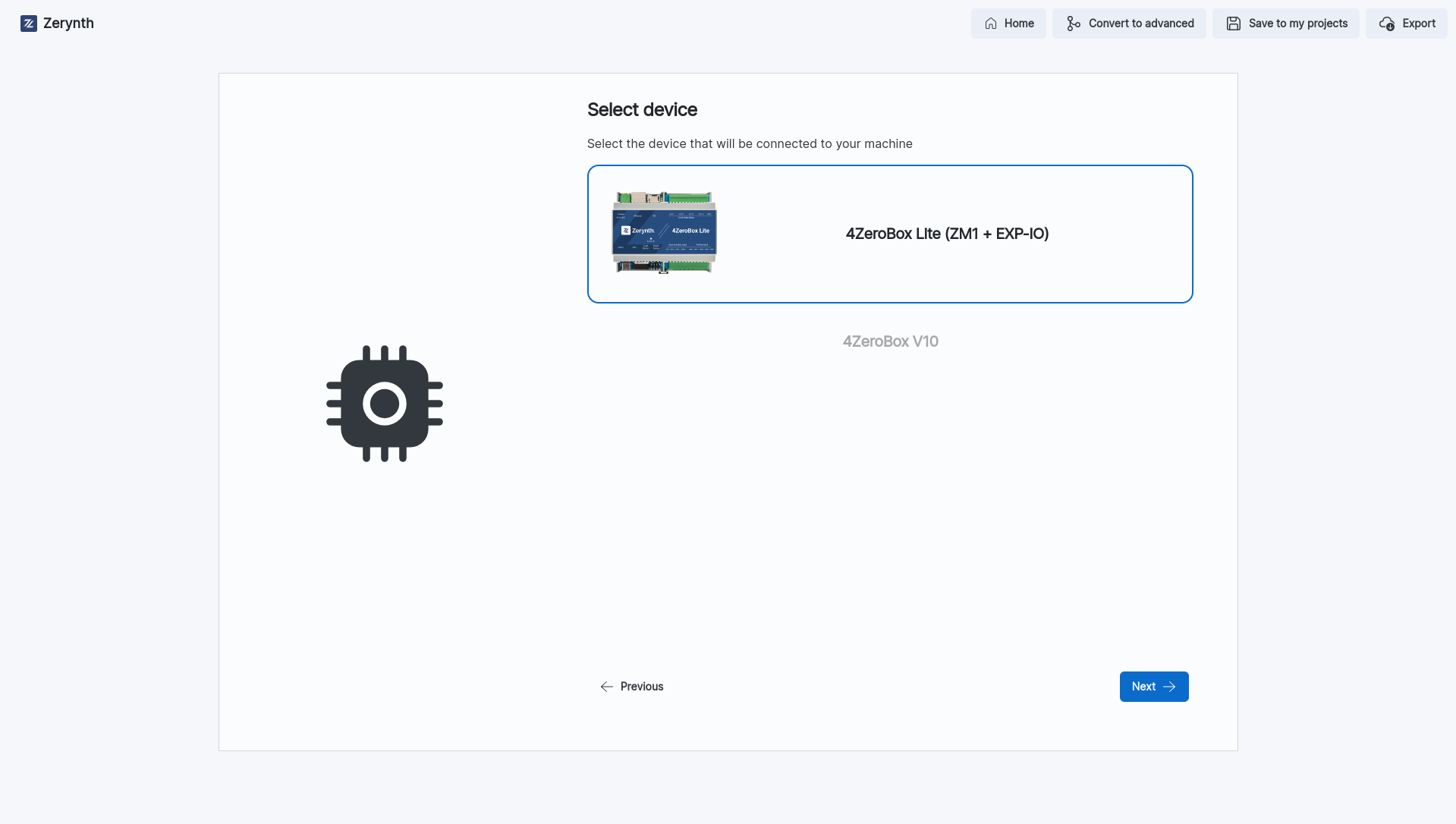The width and height of the screenshot is (1456, 824).
Task: Click the branch icon in Convert to advanced
Action: 1073,24
